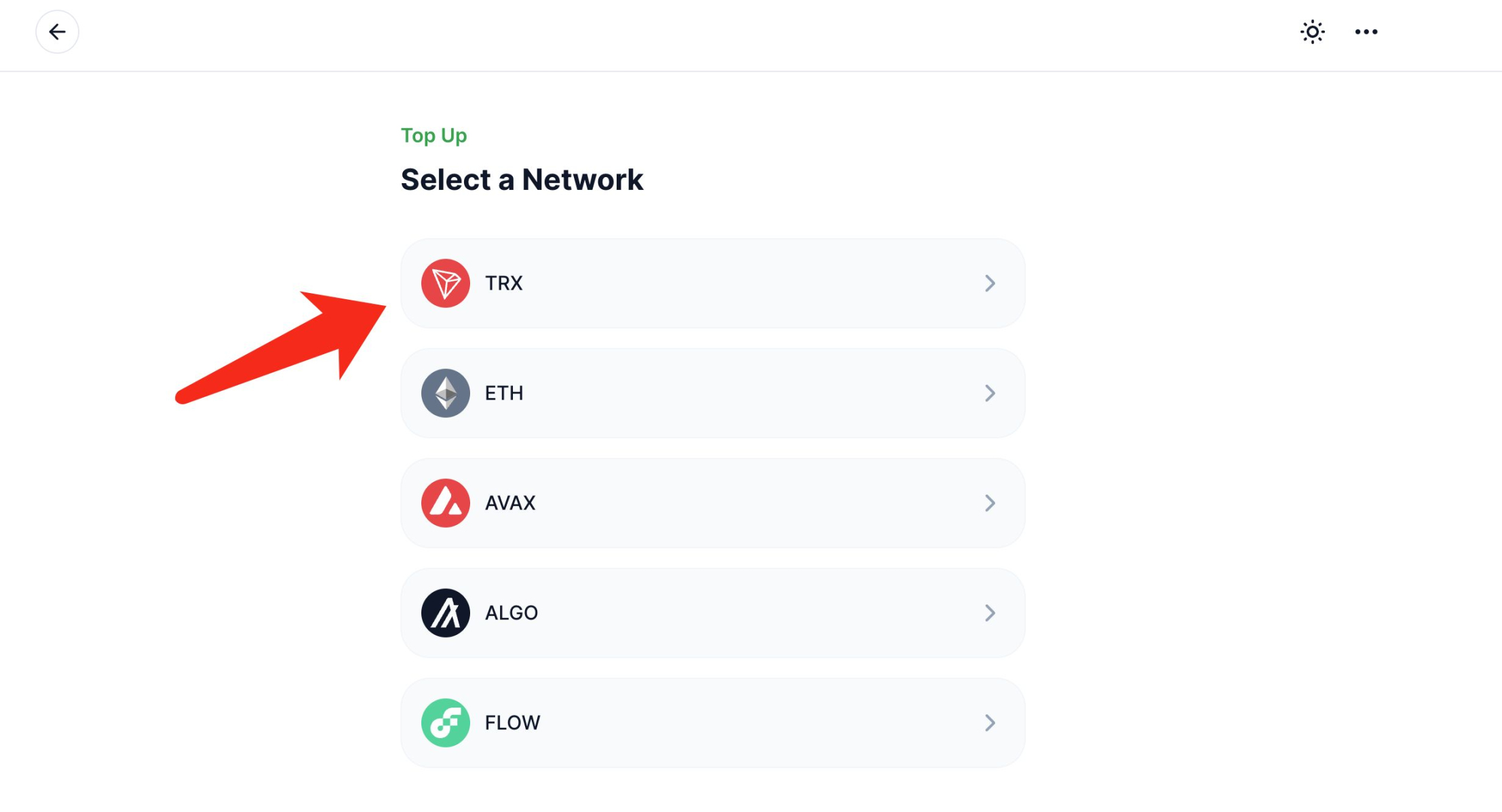Image resolution: width=1502 pixels, height=812 pixels.
Task: Expand the ETH row chevron
Action: 990,393
